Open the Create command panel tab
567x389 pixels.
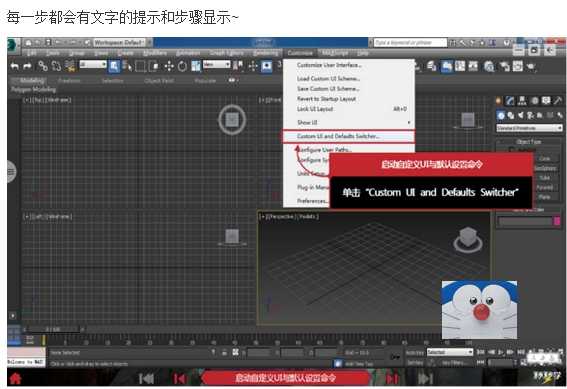click(x=498, y=101)
